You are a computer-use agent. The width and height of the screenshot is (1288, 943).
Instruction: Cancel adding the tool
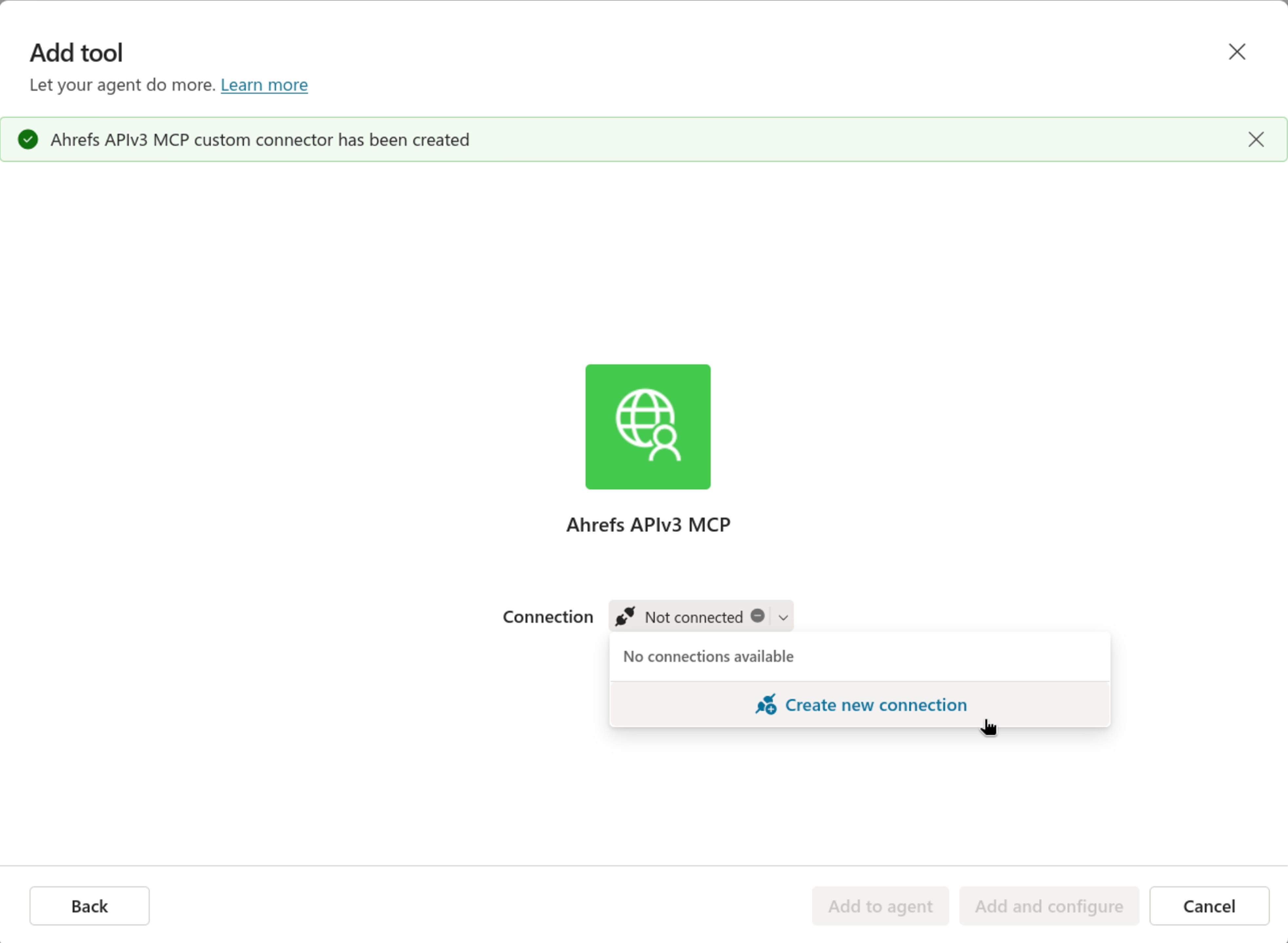1209,906
